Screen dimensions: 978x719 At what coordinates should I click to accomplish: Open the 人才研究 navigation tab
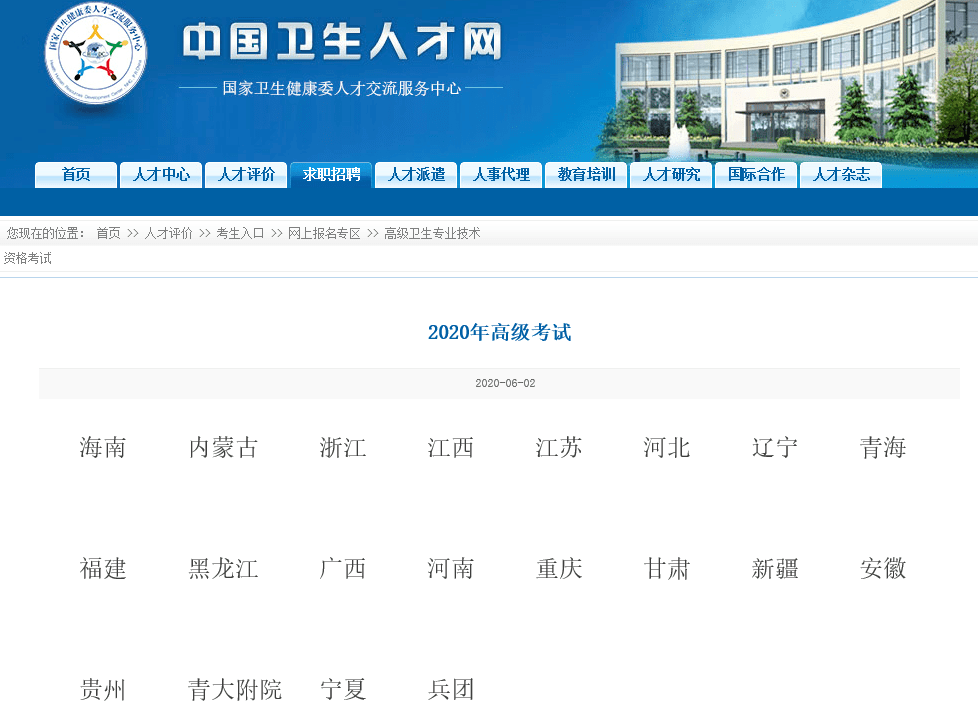[671, 175]
